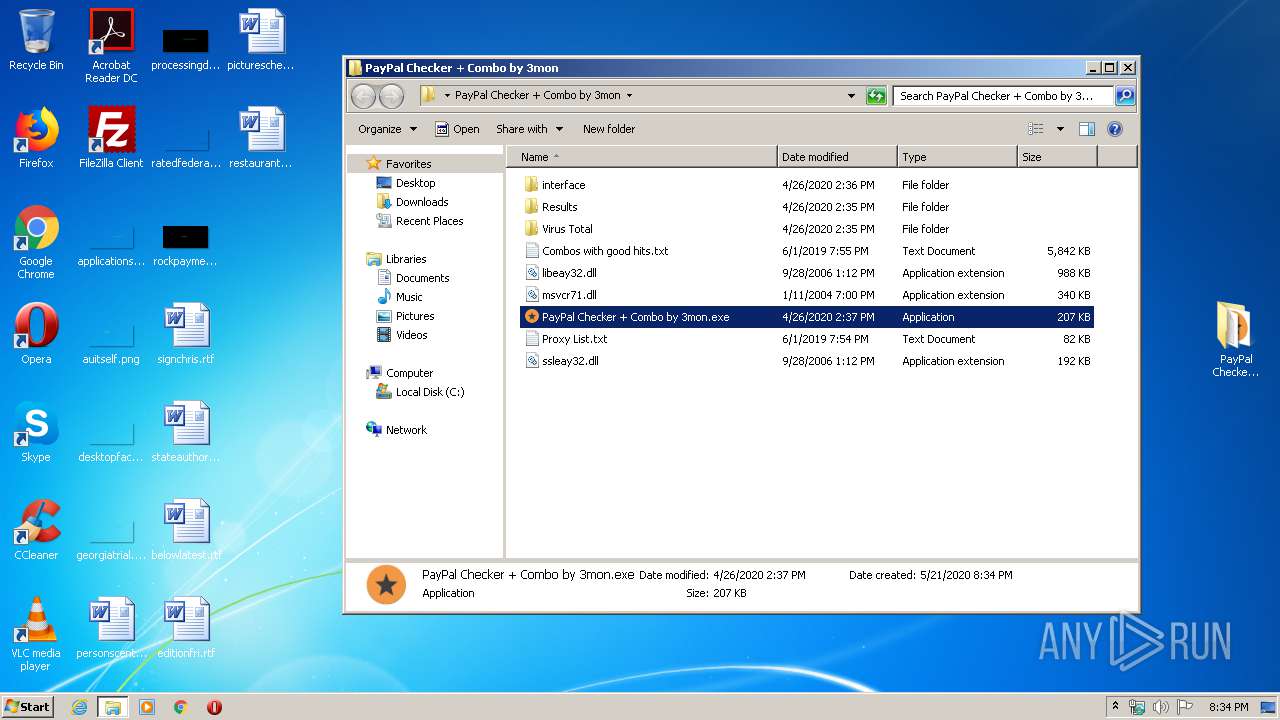1280x720 pixels.
Task: Open the Share with dropdown
Action: [529, 129]
